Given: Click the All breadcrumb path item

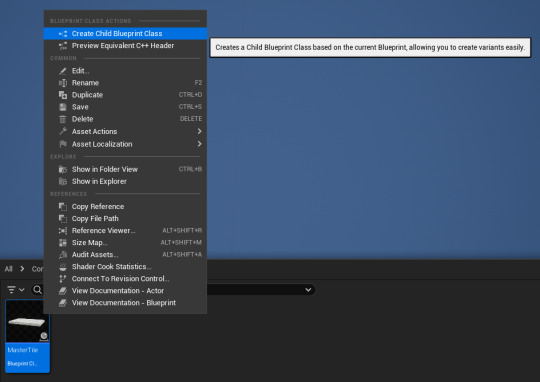Looking at the screenshot, I should tap(9, 269).
